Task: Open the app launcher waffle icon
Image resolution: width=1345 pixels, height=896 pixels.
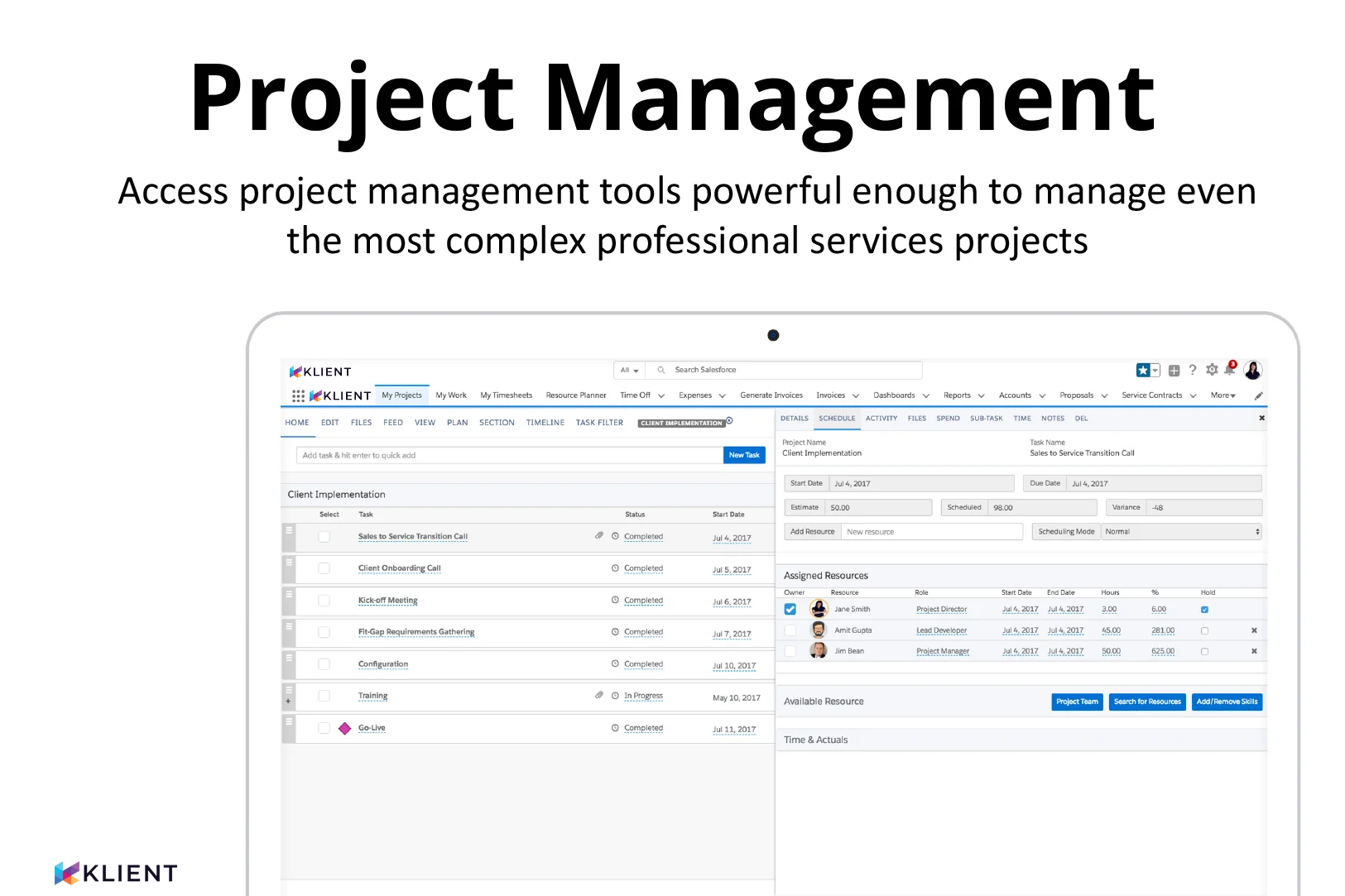Action: pos(297,395)
